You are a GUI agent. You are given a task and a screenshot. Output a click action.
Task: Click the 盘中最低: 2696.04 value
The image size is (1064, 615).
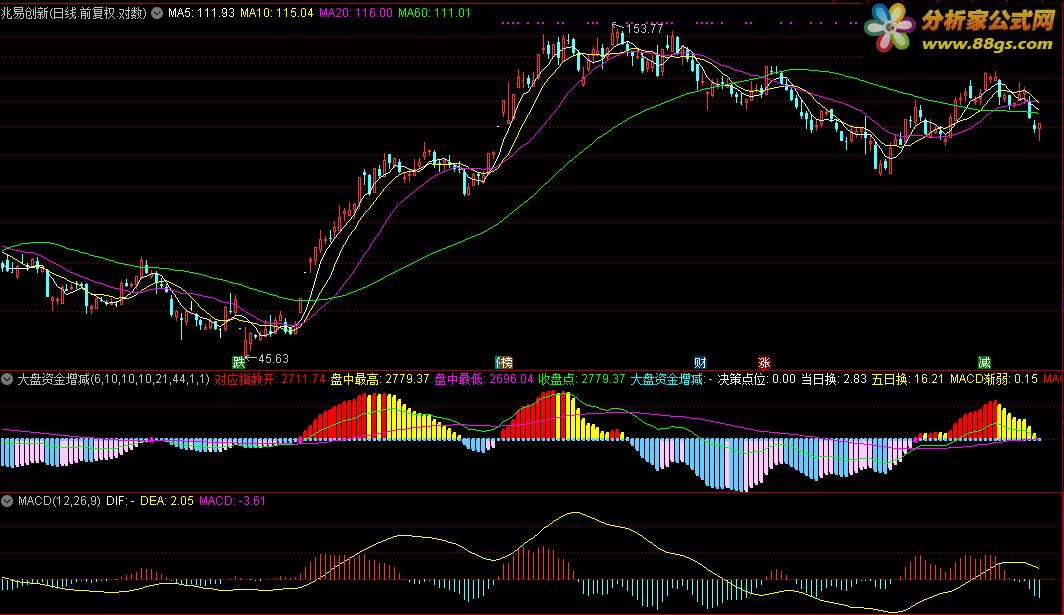click(484, 379)
